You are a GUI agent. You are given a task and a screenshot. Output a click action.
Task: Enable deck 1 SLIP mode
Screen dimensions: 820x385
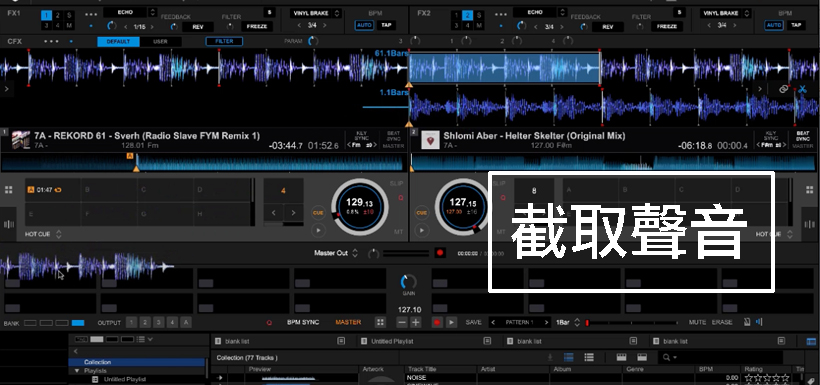pos(397,184)
